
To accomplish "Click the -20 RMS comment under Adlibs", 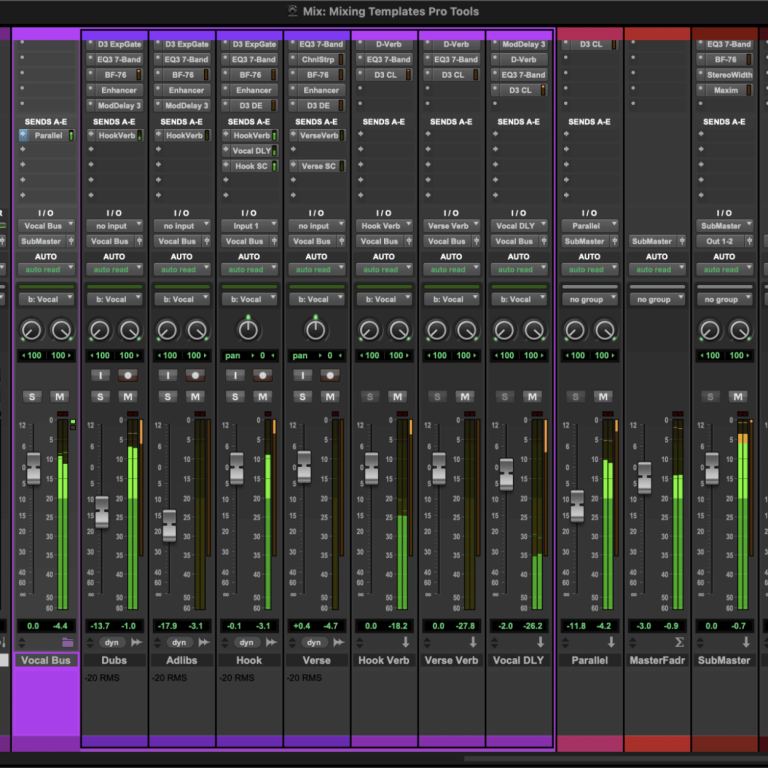I will [170, 678].
